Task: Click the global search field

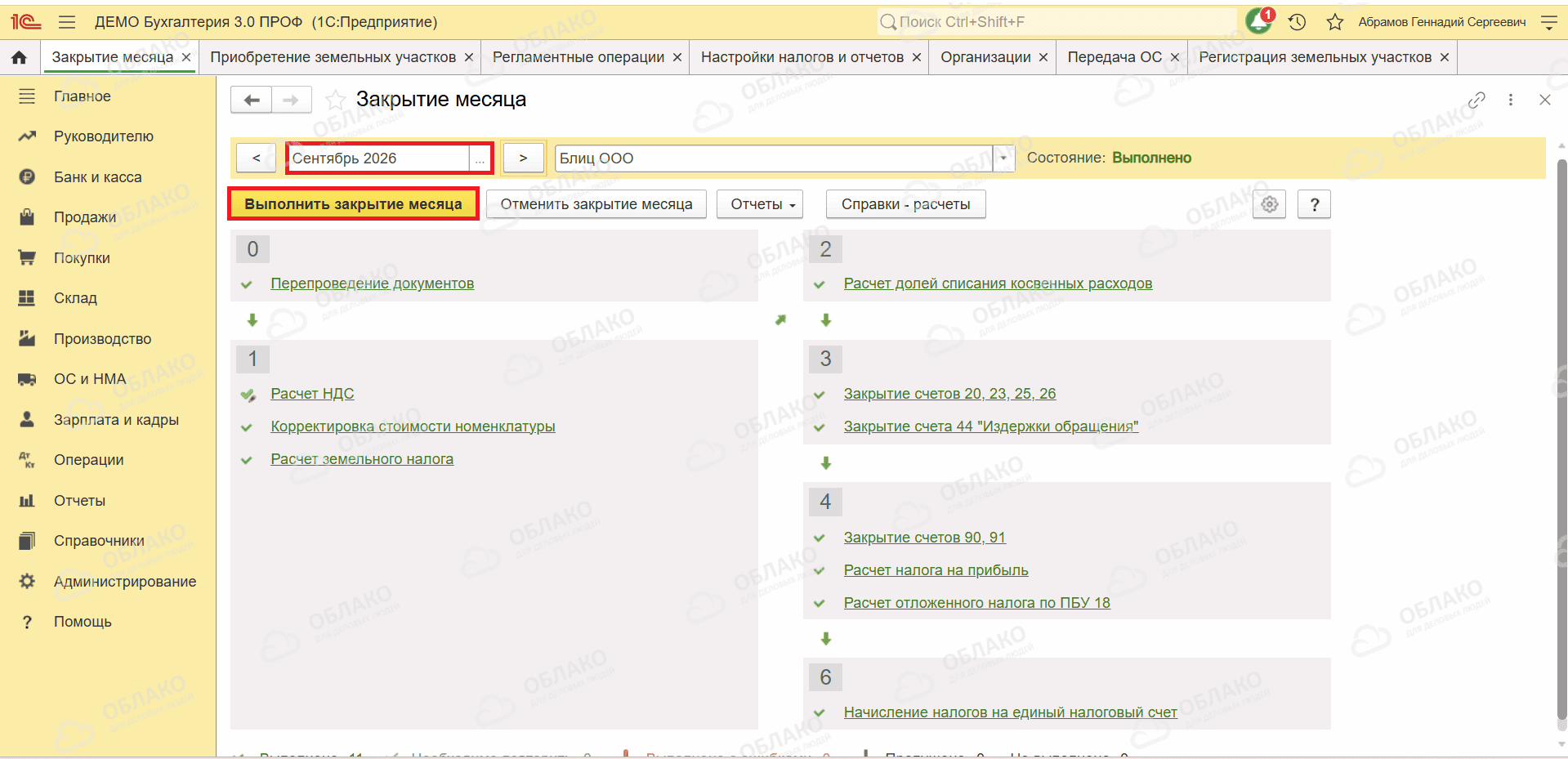Action: pos(1057,22)
